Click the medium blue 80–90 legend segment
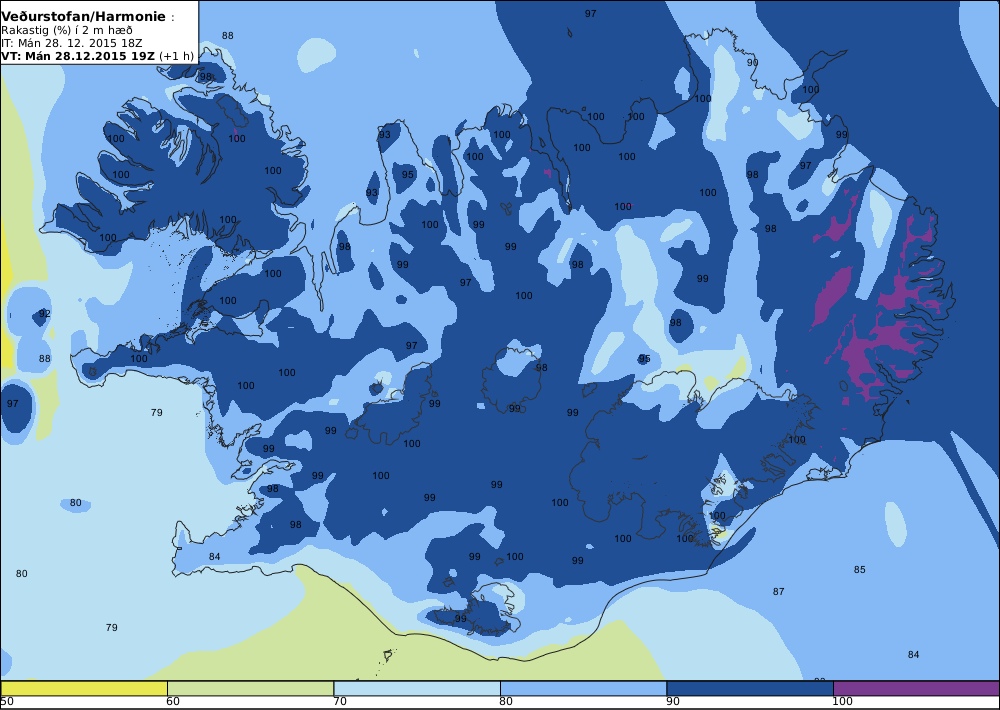Screen dimensions: 1000x710 coord(584,688)
